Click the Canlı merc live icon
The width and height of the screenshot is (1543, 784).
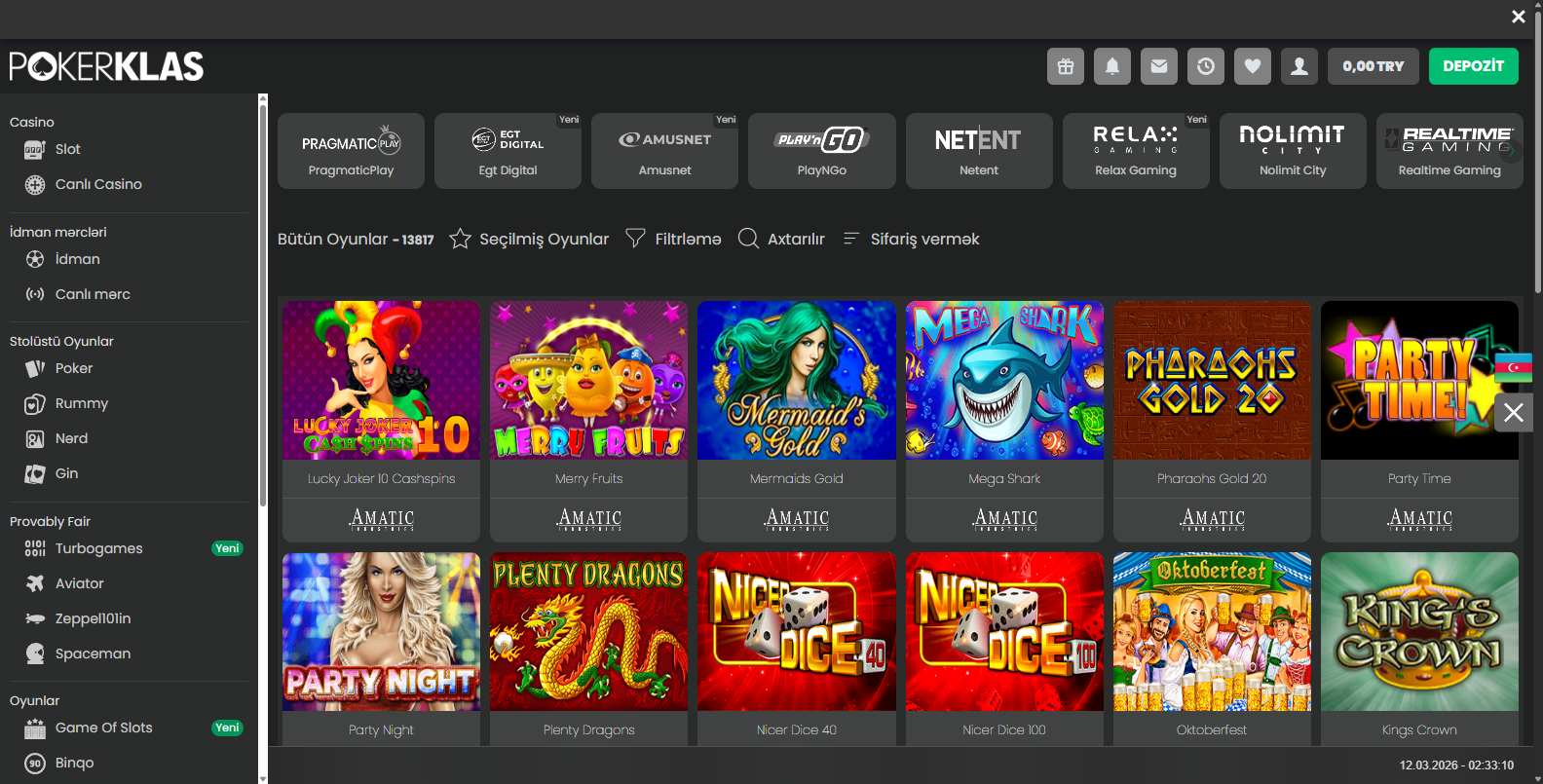click(35, 294)
